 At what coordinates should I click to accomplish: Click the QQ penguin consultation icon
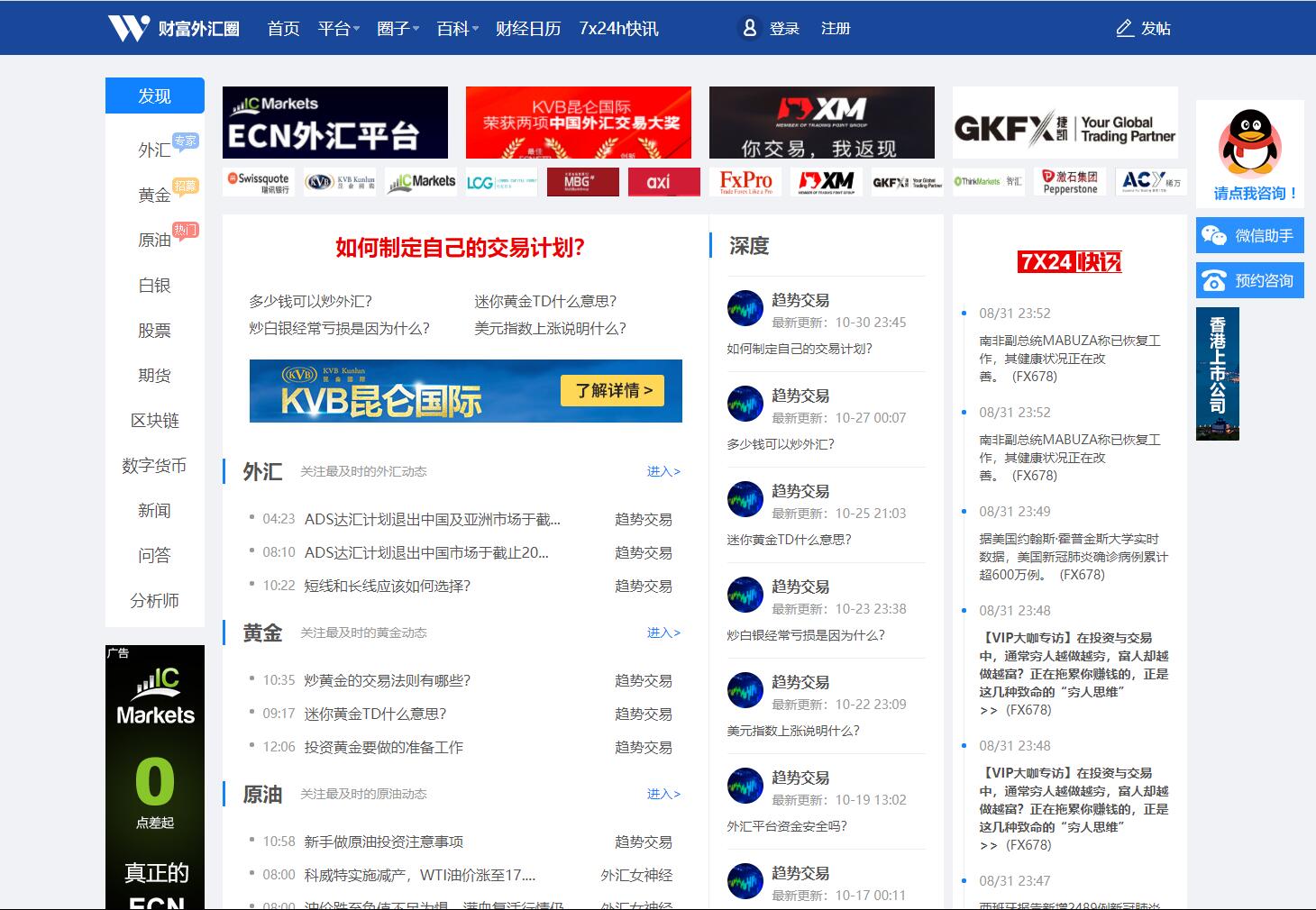[x=1249, y=143]
